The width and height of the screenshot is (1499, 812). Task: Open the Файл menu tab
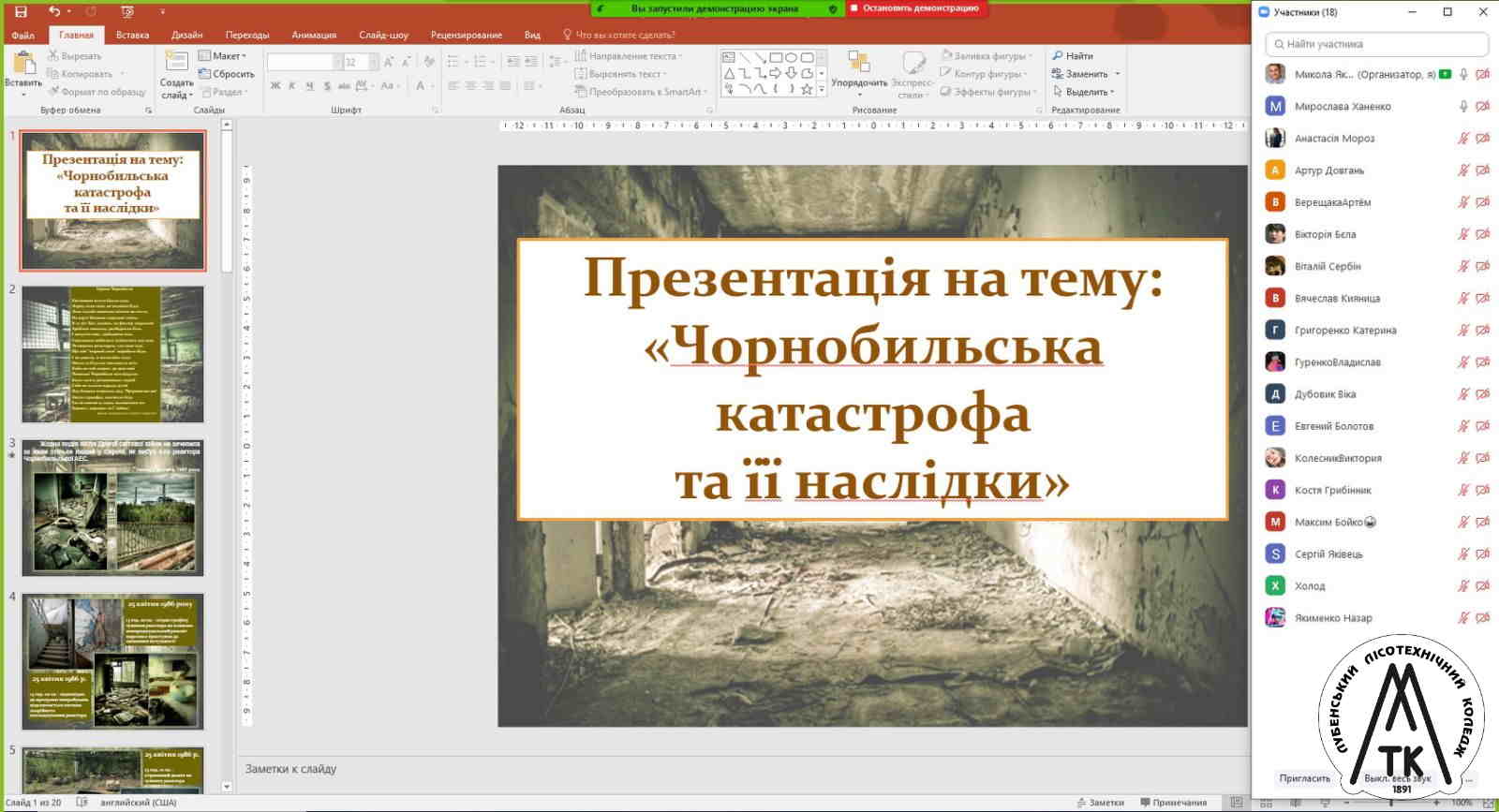click(x=23, y=35)
